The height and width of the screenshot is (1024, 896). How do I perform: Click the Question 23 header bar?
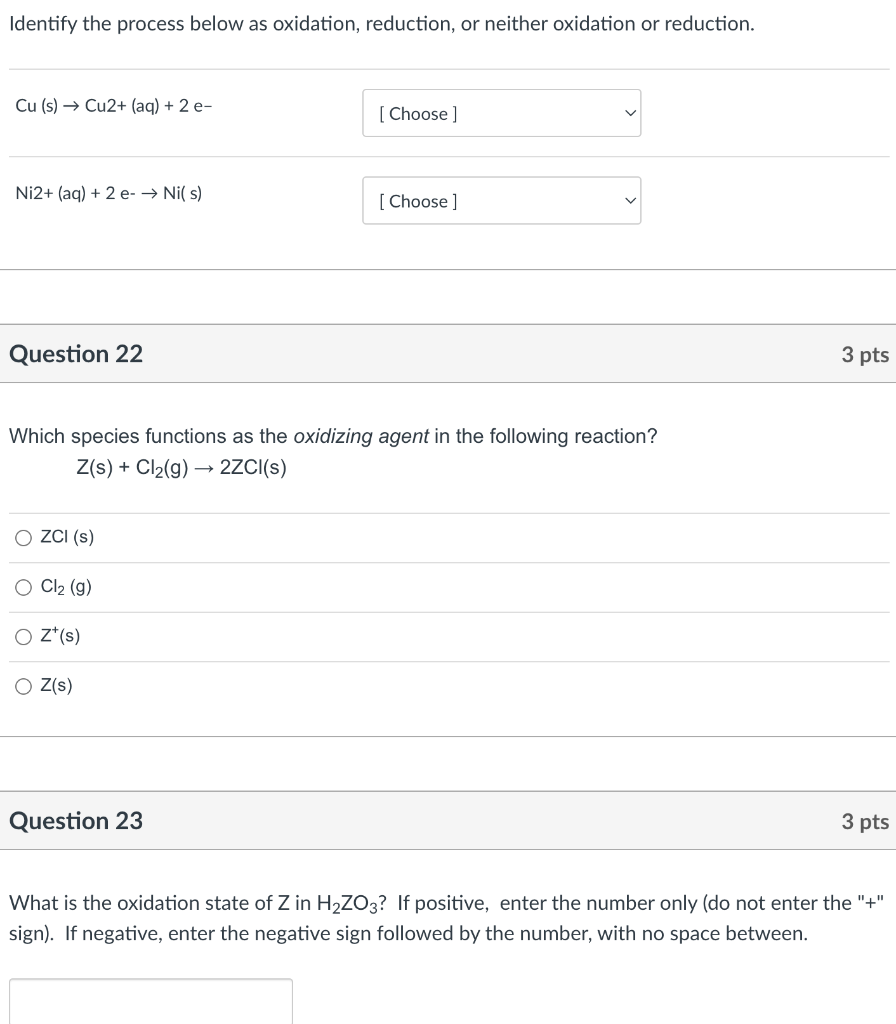448,821
